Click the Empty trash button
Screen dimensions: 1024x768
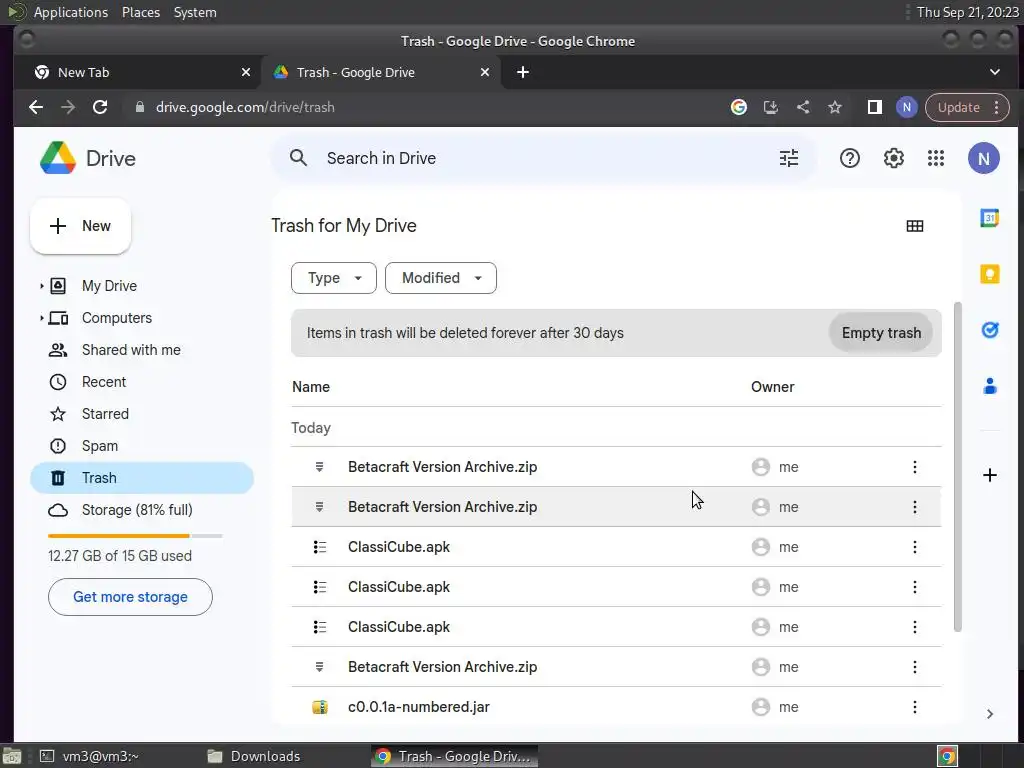[881, 333]
